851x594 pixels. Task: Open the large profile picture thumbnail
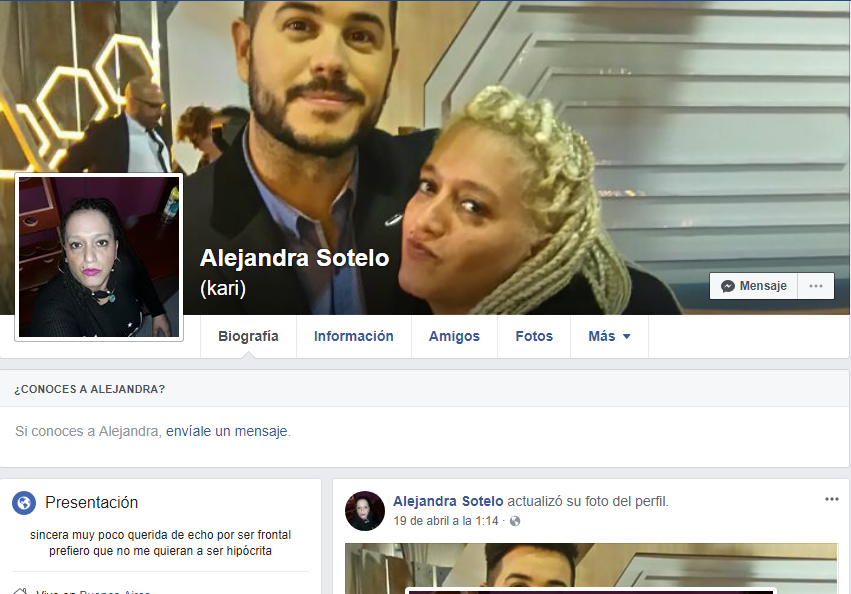pos(99,257)
